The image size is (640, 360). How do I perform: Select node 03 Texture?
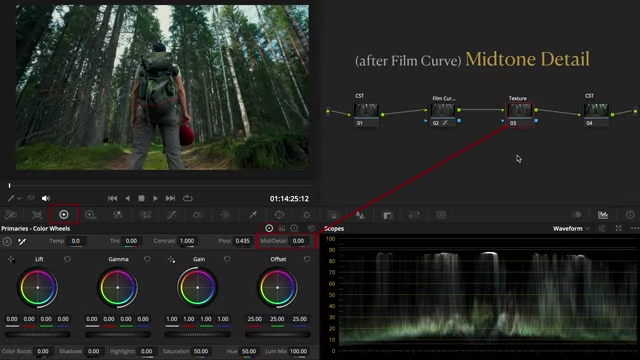520,115
